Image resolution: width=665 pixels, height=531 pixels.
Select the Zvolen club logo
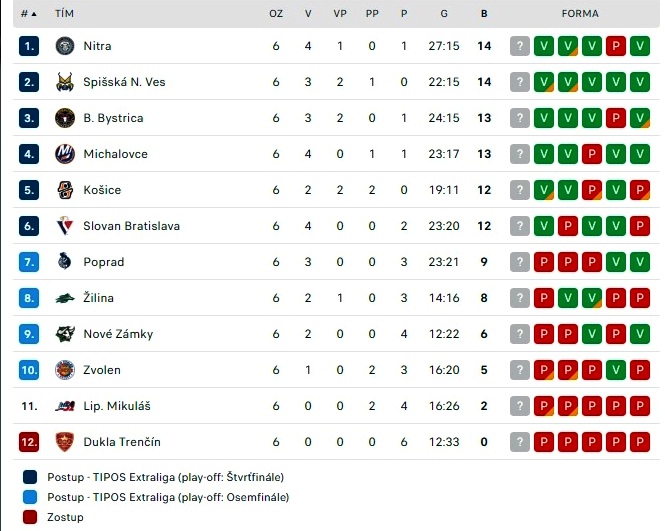[65, 370]
